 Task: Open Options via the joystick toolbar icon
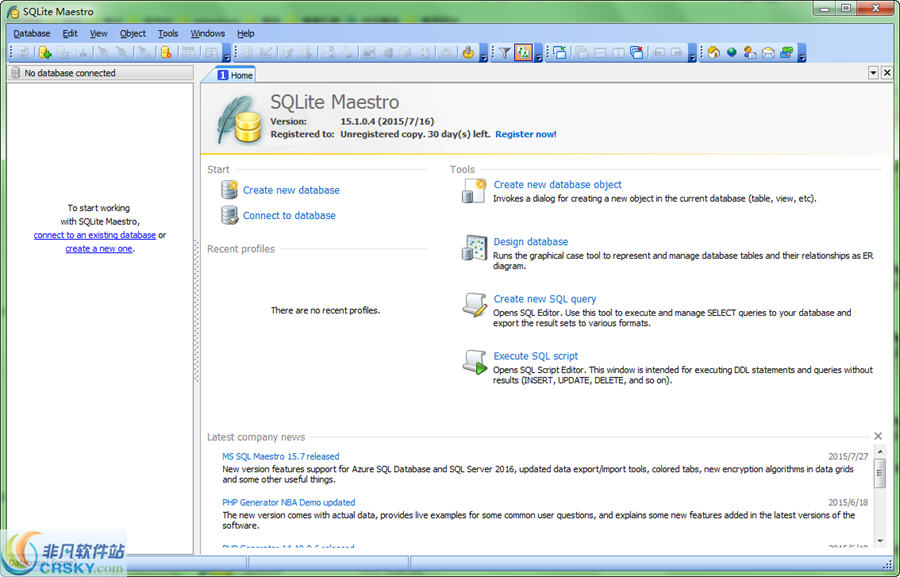pos(468,53)
